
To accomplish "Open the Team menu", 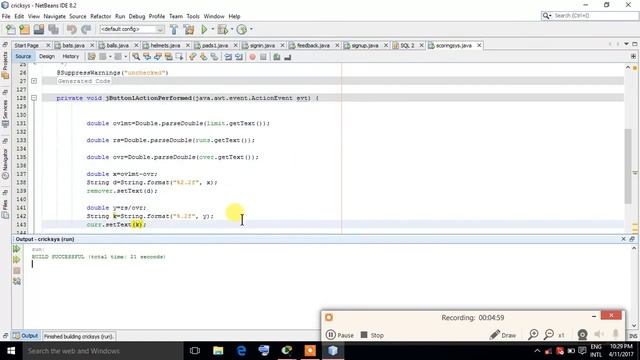I will tap(176, 16).
